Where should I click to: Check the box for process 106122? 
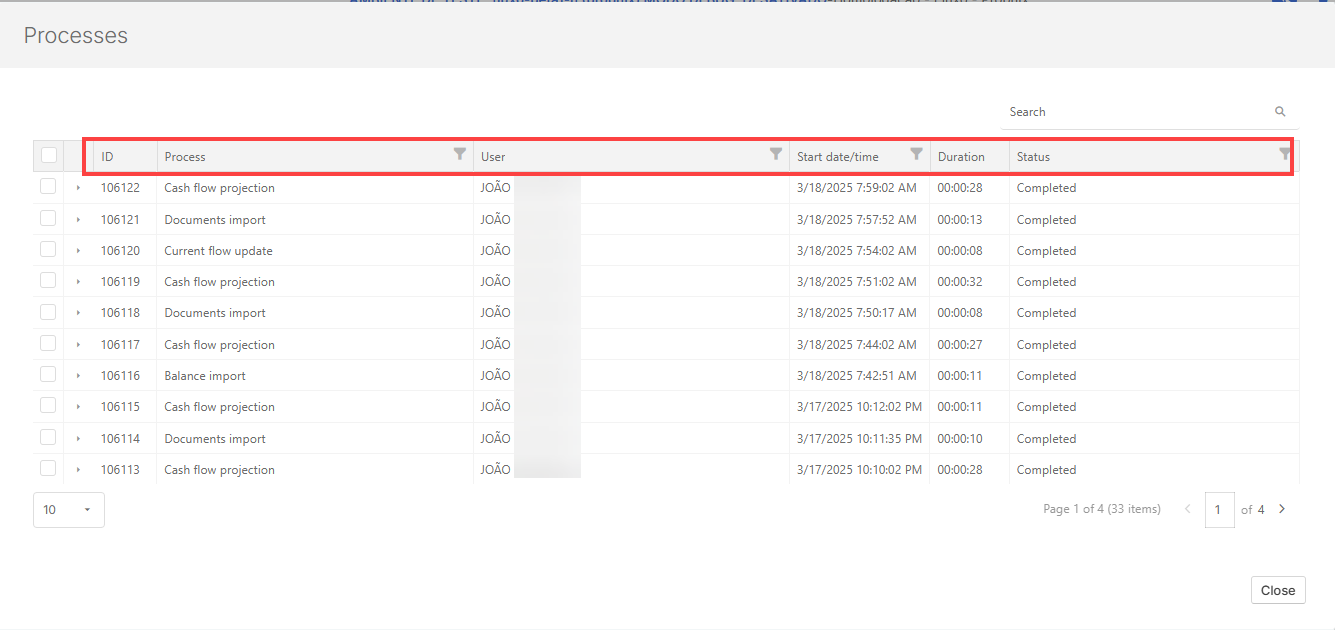click(x=48, y=187)
